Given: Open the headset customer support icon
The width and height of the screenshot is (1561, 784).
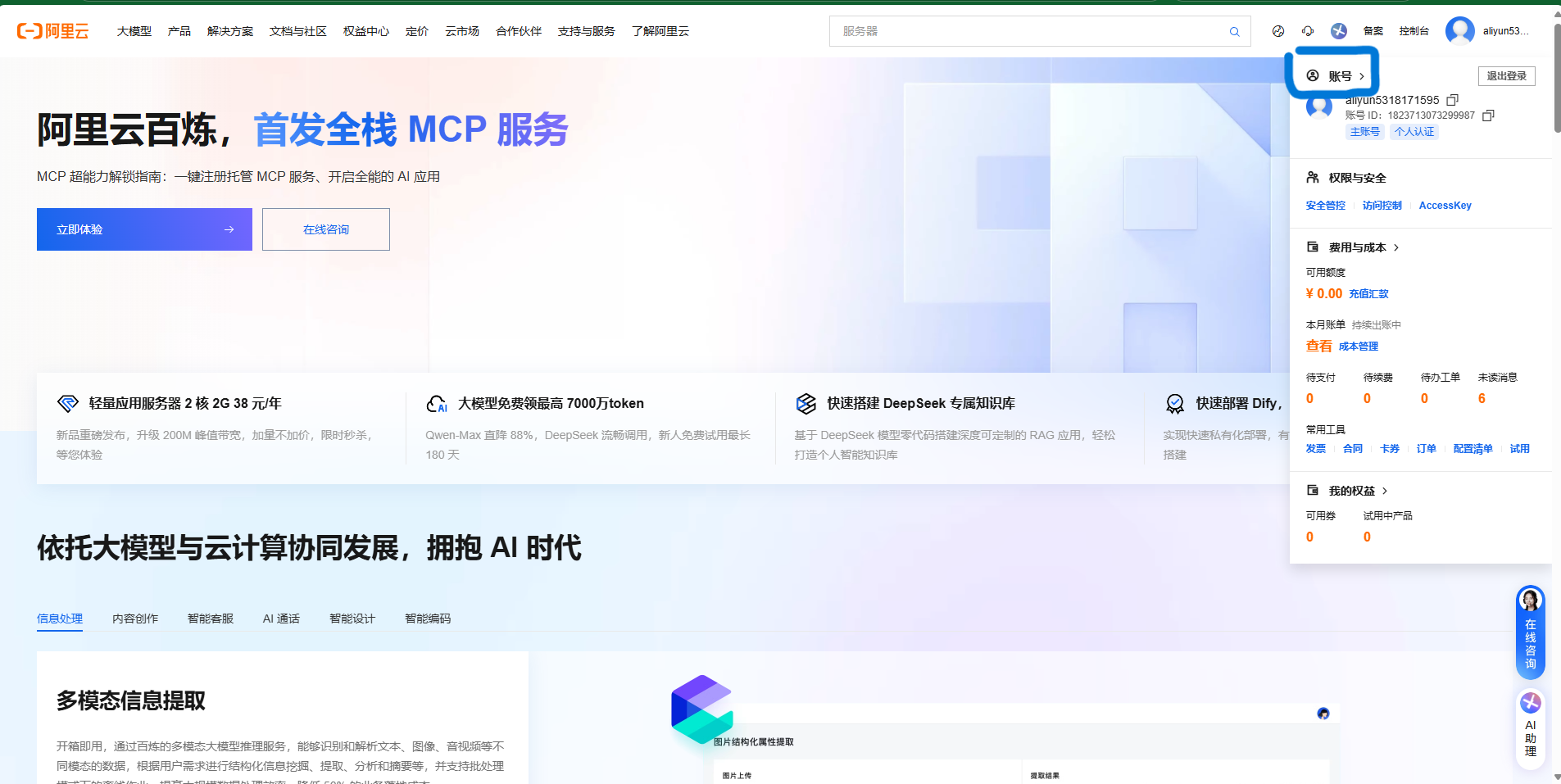Looking at the screenshot, I should tap(1308, 31).
